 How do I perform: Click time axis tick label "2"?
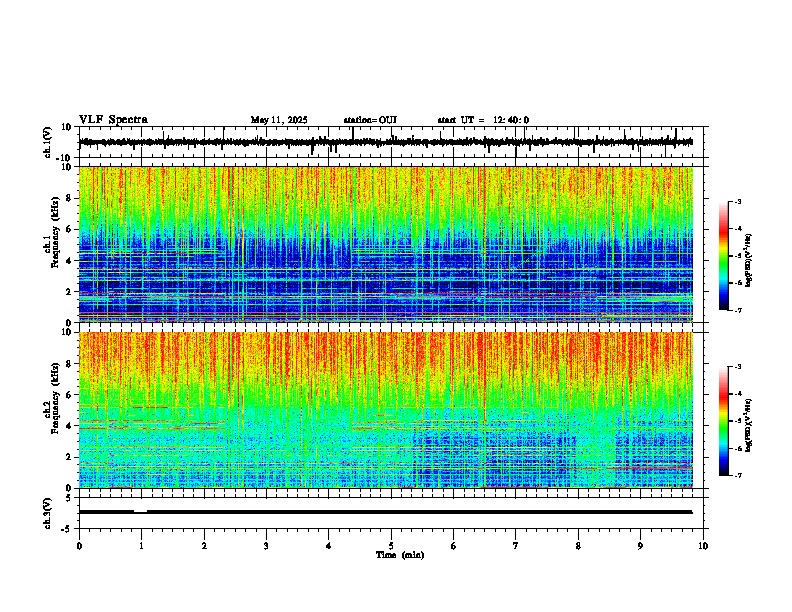coord(204,546)
